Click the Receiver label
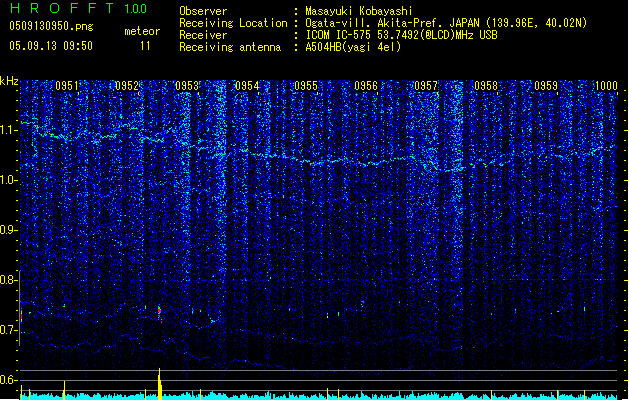Image resolution: width=629 pixels, height=400 pixels. tap(203, 35)
